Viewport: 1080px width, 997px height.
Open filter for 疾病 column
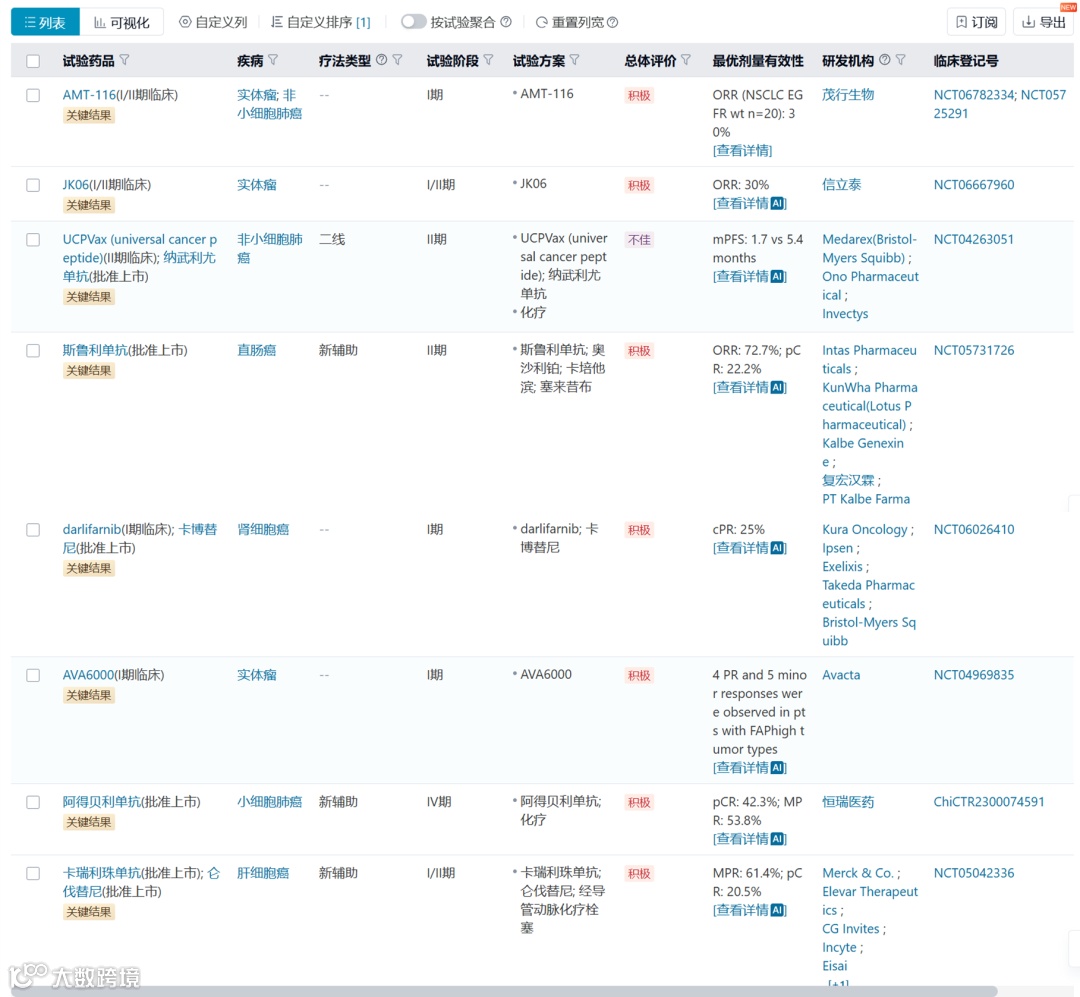click(273, 60)
